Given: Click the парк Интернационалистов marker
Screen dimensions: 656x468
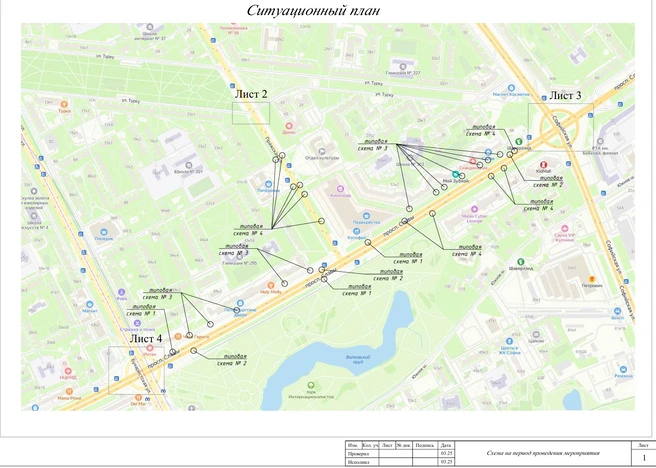Looking at the screenshot, I should 311,385.
